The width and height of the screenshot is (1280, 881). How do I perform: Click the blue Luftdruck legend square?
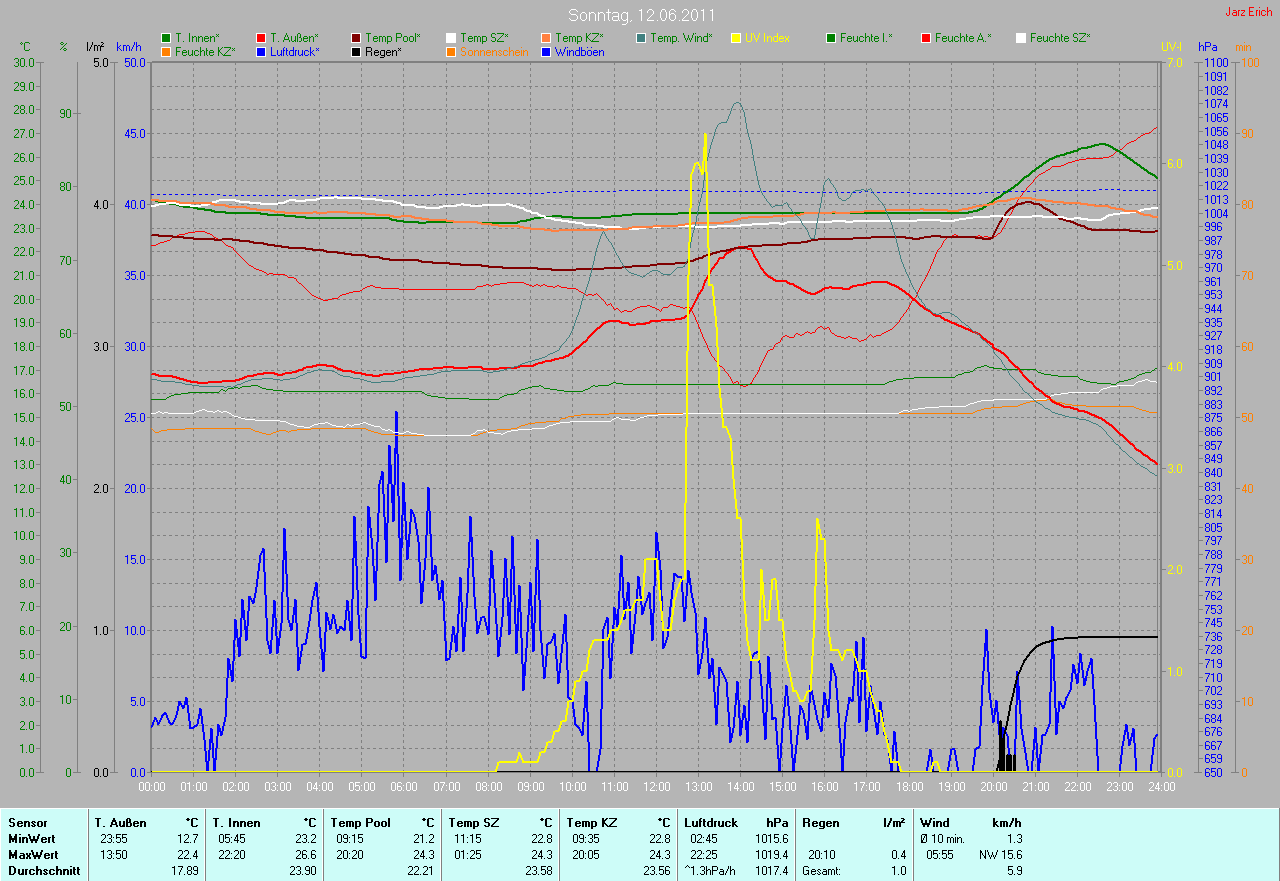261,51
